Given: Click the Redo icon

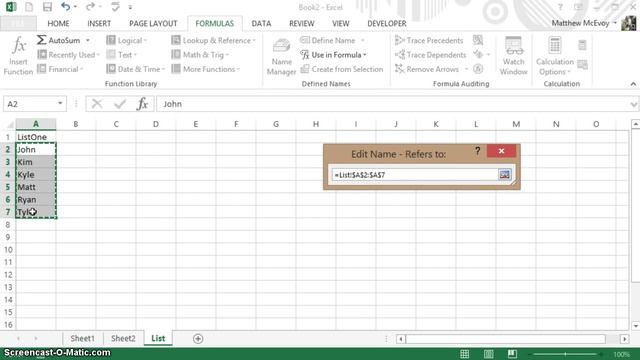Looking at the screenshot, I should pyautogui.click(x=90, y=7).
